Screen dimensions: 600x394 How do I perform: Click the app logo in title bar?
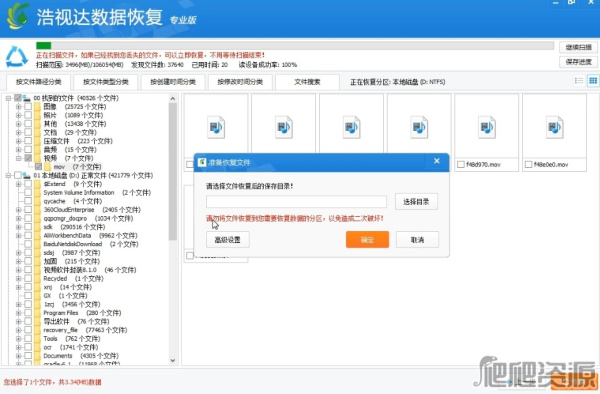pyautogui.click(x=18, y=16)
